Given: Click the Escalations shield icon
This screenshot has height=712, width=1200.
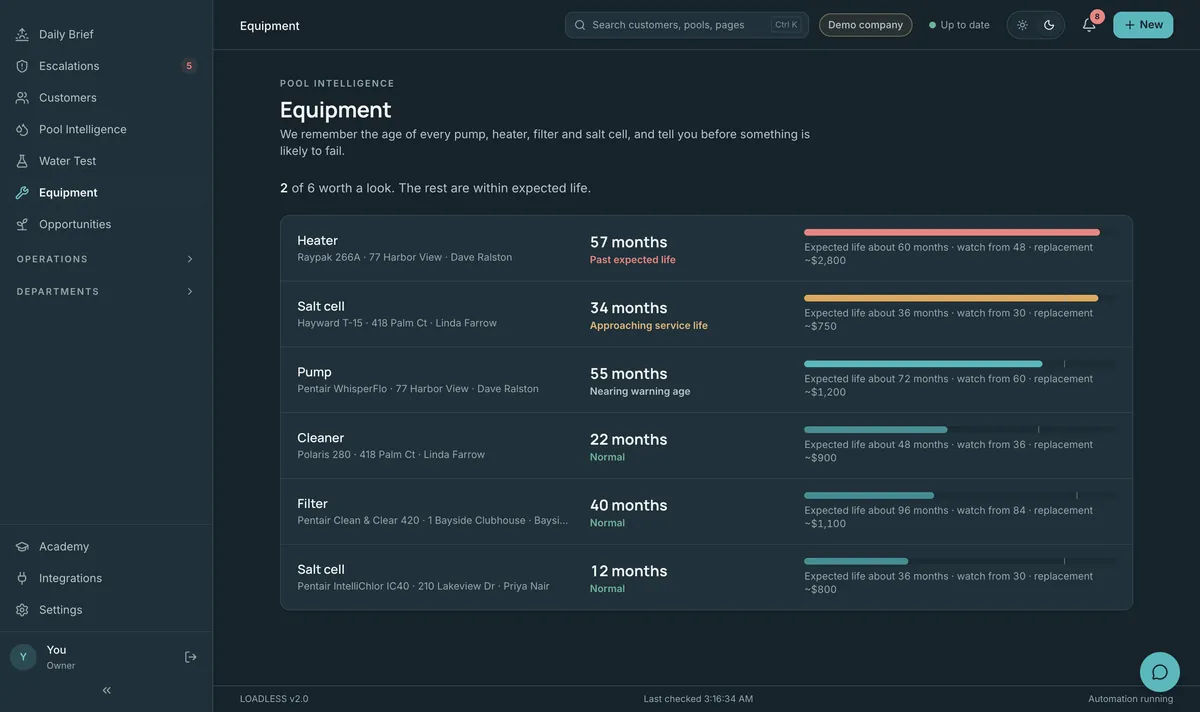Looking at the screenshot, I should pyautogui.click(x=22, y=66).
